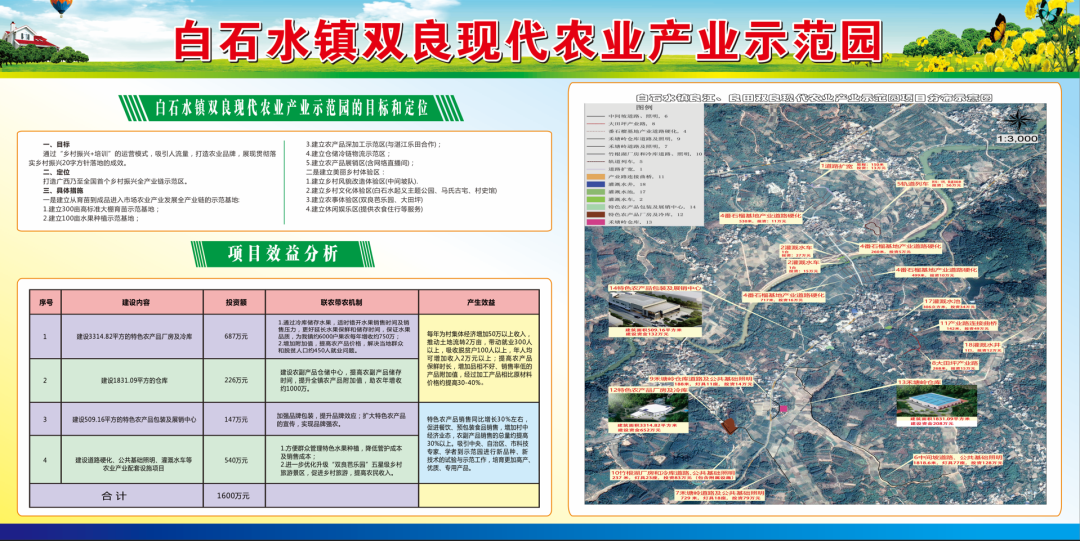
Task: Click map label 9禾塘岭仓库道路及公共基础照明
Action: click(701, 379)
